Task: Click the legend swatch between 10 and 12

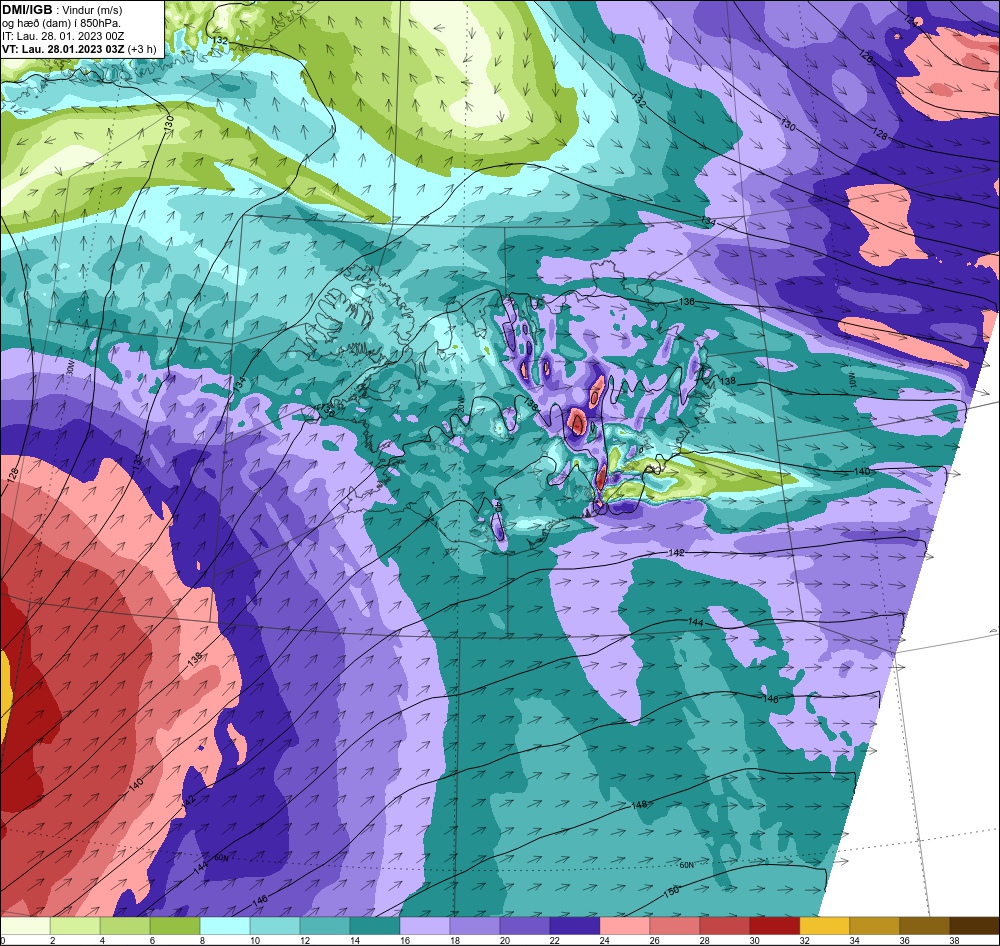Action: pos(275,926)
